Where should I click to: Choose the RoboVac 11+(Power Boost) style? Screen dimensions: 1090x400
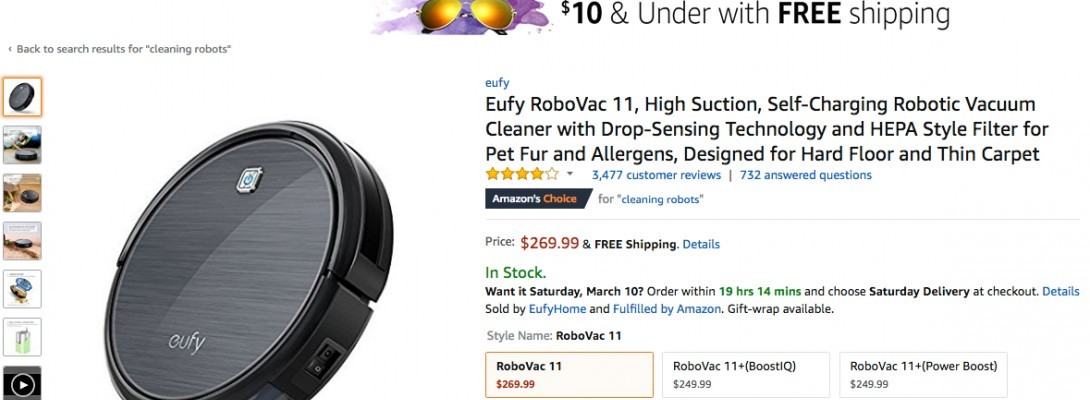point(922,374)
